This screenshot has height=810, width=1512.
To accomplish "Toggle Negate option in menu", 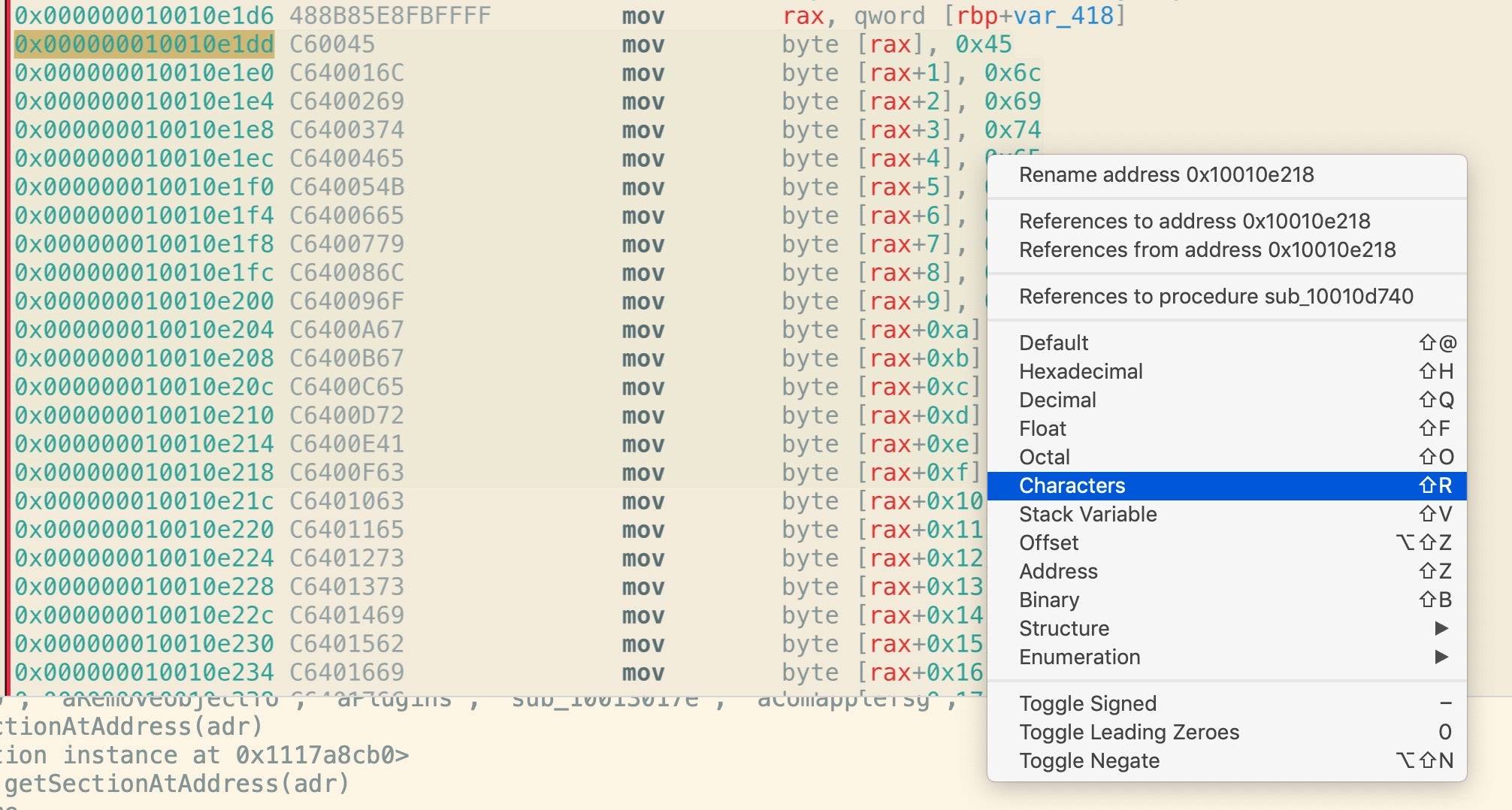I will click(1089, 760).
